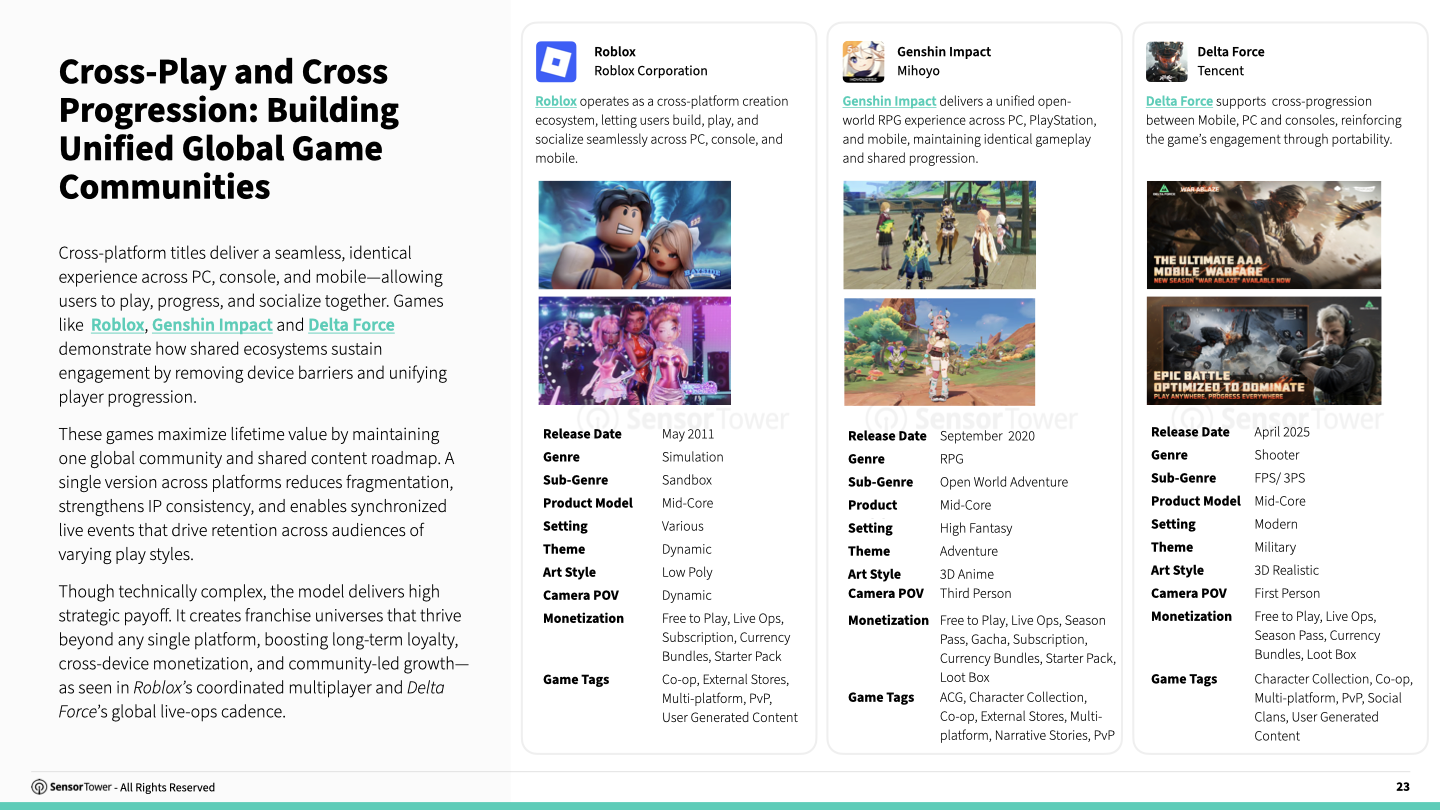Open the Genshin Impact link in the paragraph

212,324
